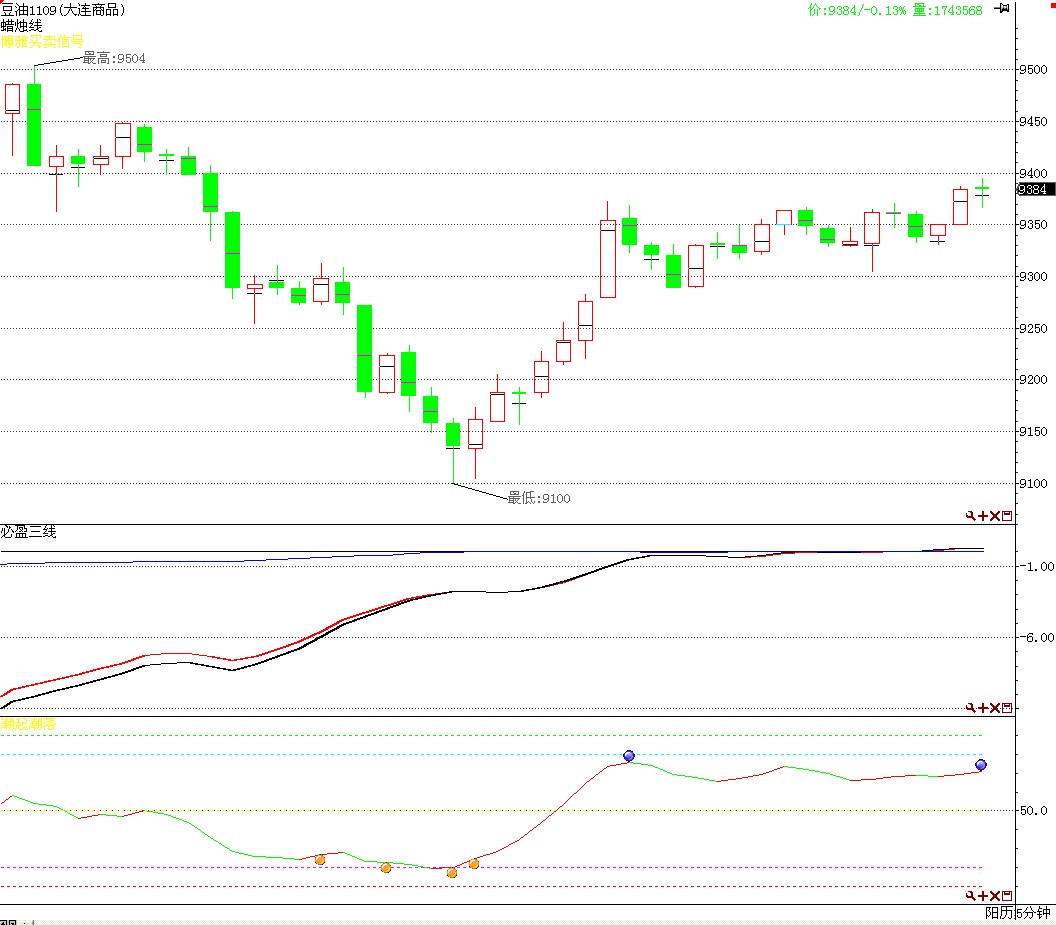Click the 5分钟 period label
This screenshot has height=925, width=1056.
tap(1034, 913)
